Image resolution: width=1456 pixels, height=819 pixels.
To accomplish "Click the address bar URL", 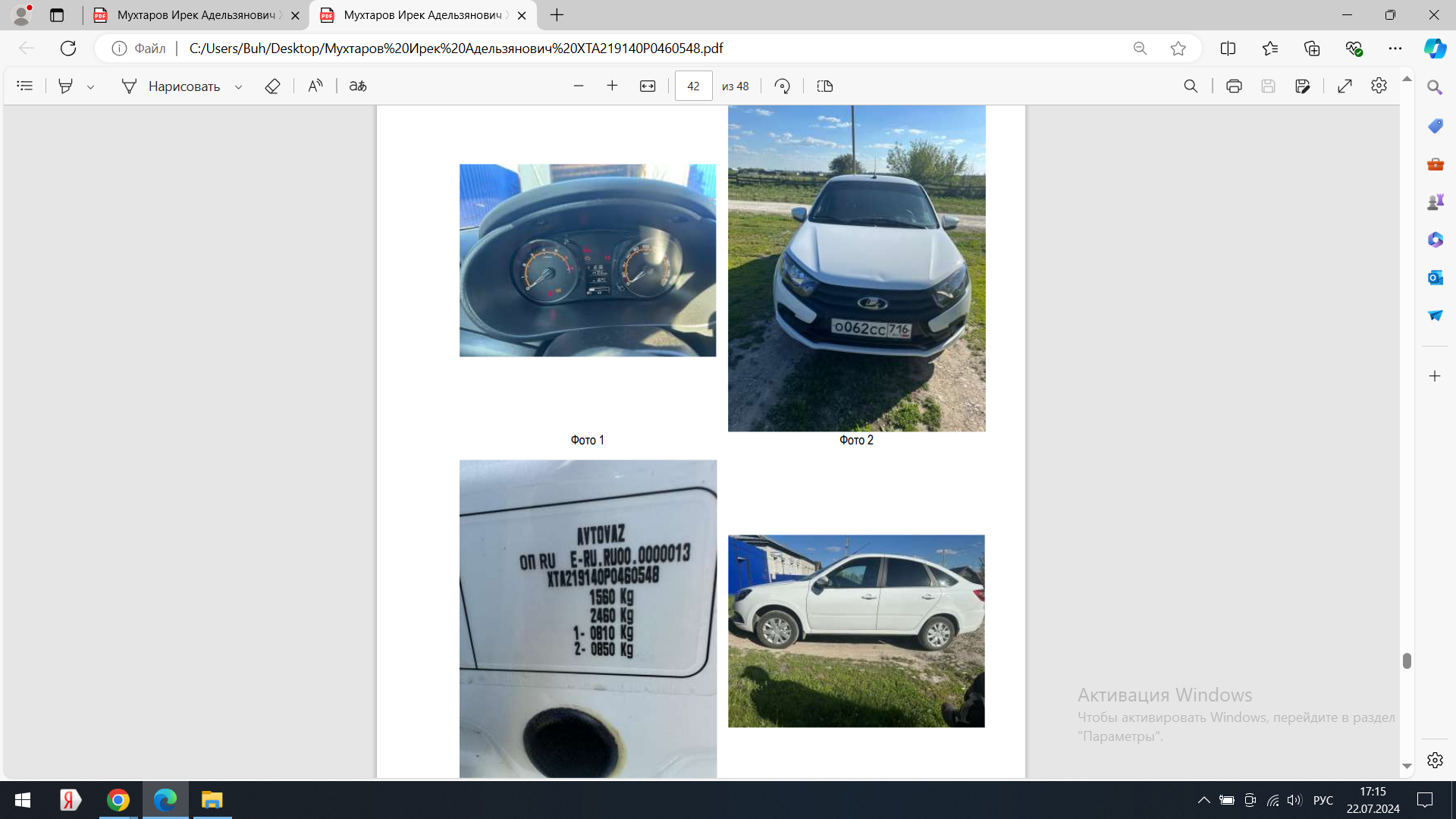I will [456, 49].
